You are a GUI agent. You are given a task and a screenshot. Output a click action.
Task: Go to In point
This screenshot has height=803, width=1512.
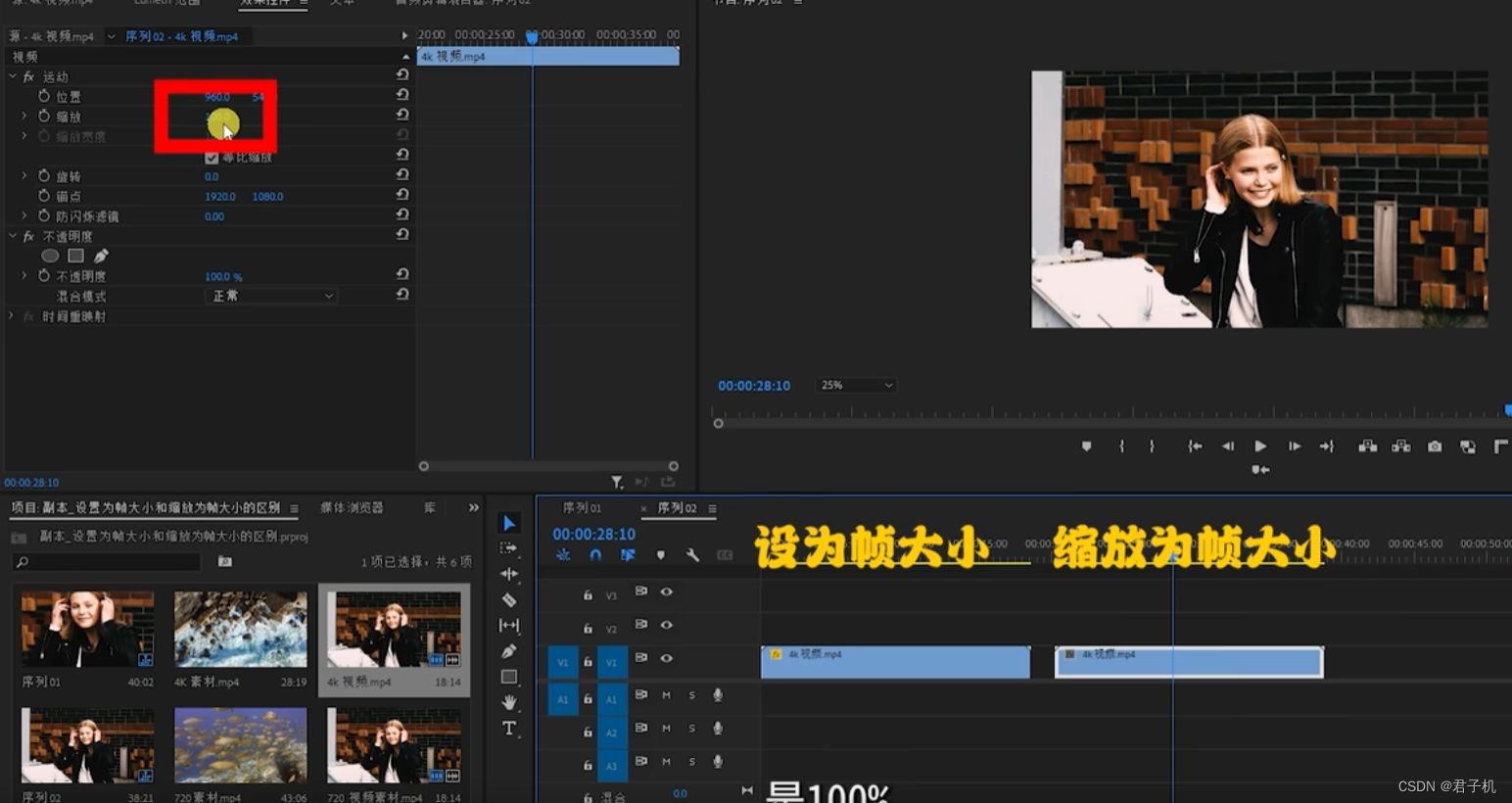1195,447
